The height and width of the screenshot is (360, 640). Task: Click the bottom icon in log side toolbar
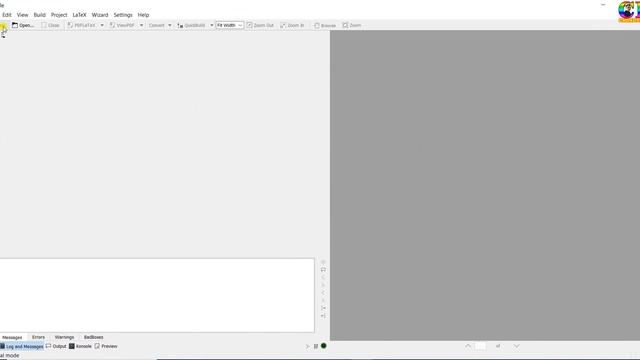[323, 316]
